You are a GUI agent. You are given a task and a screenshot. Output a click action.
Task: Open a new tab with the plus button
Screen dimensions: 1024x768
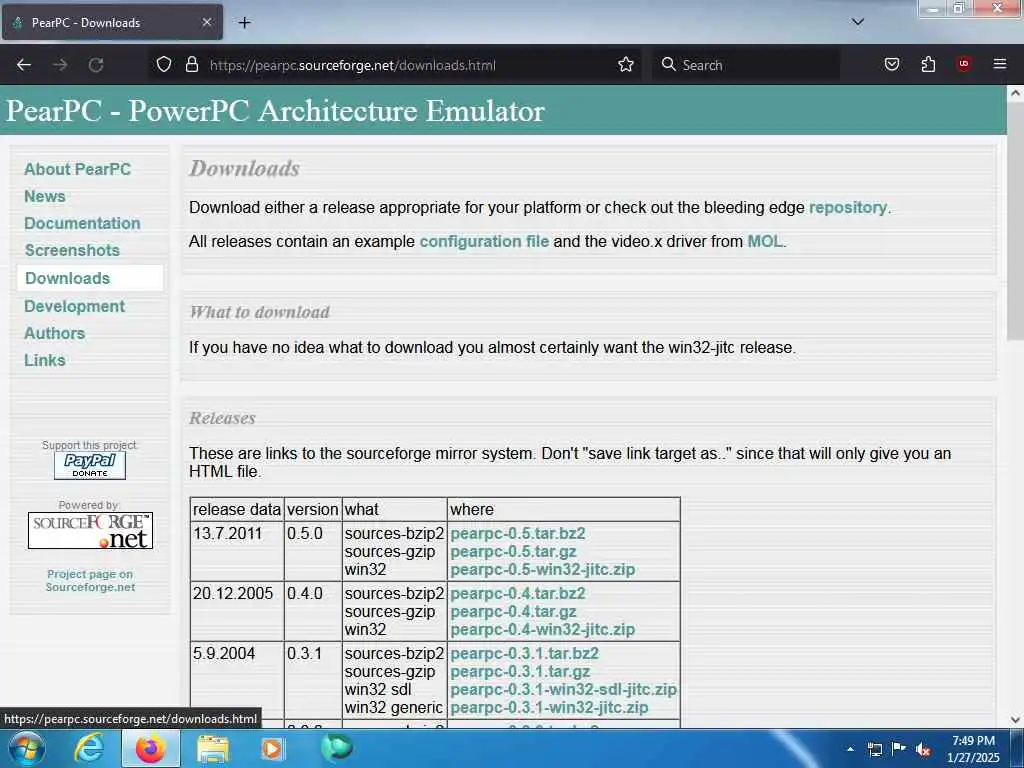pyautogui.click(x=244, y=23)
